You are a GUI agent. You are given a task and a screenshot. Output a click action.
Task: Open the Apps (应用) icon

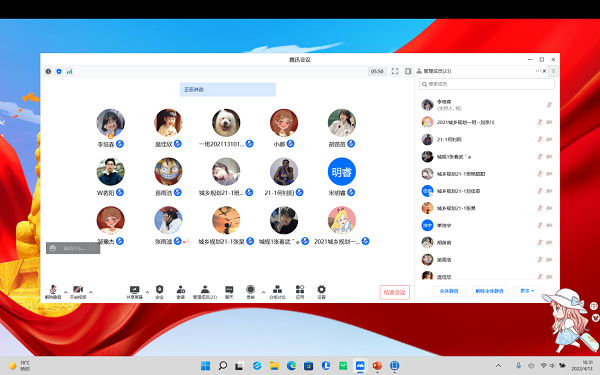click(x=300, y=292)
